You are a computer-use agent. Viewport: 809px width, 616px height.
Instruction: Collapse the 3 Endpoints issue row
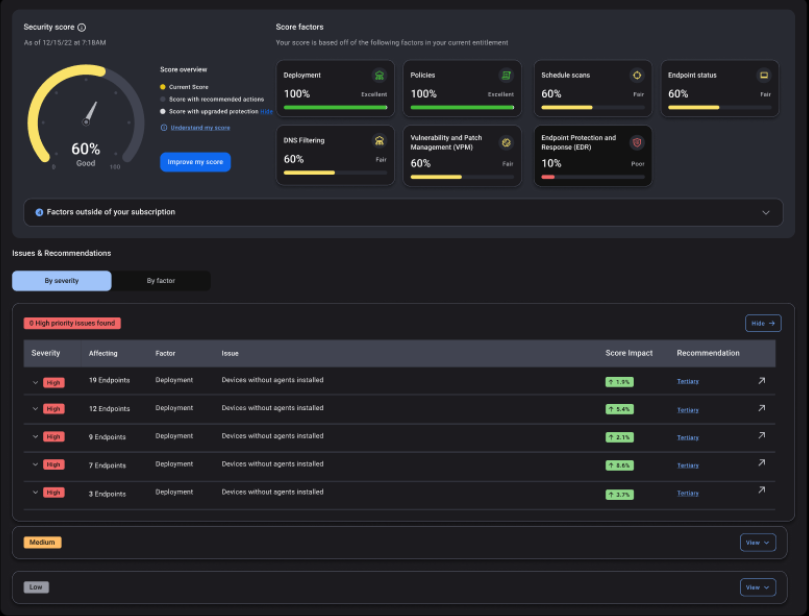coord(35,492)
